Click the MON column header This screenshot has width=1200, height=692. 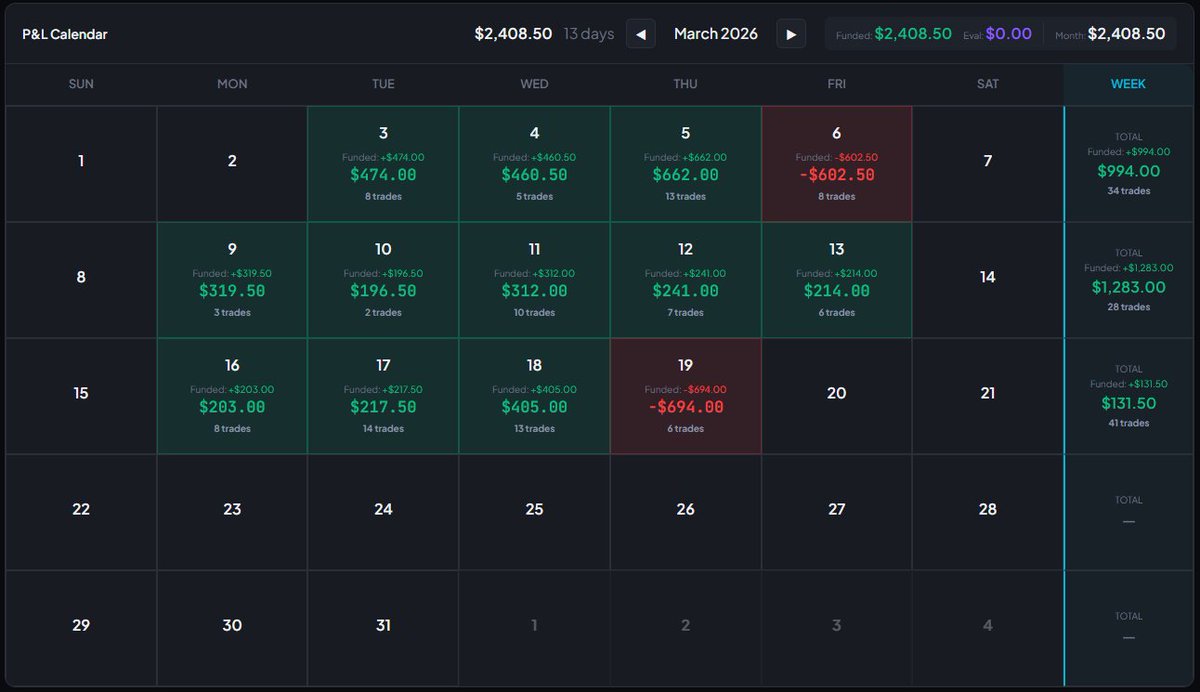pos(232,84)
